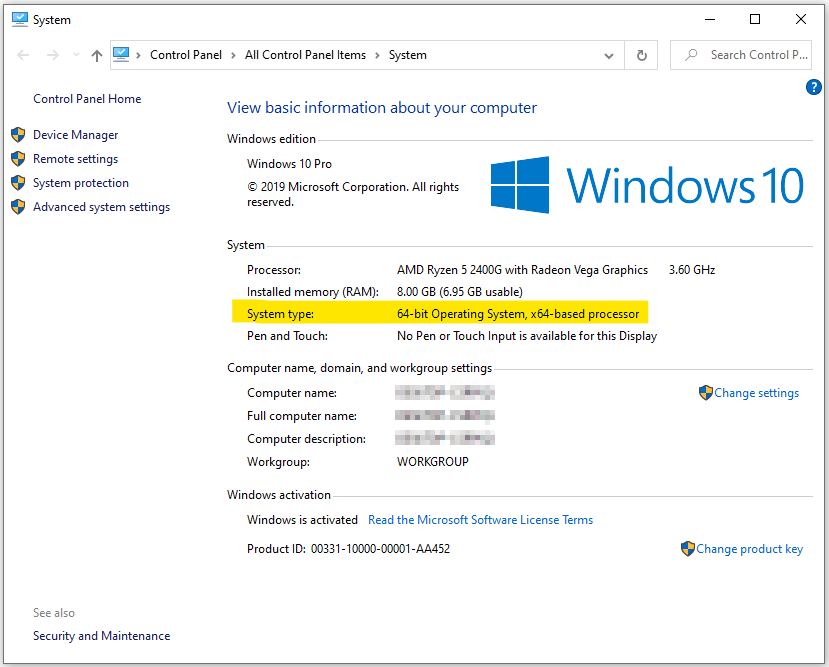Click the Forward navigation arrow
Image resolution: width=829 pixels, height=667 pixels.
coord(52,55)
